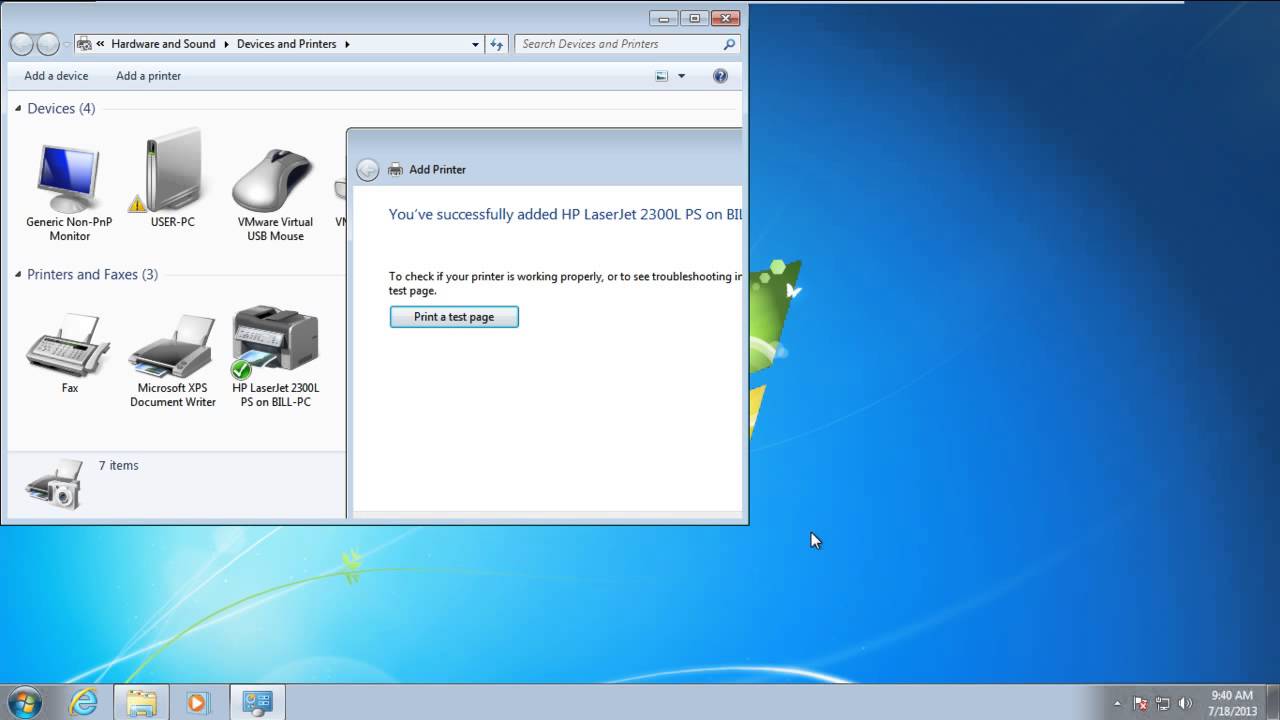Collapse the Printers and Faxes (3) group
The width and height of the screenshot is (1280, 720).
point(18,274)
